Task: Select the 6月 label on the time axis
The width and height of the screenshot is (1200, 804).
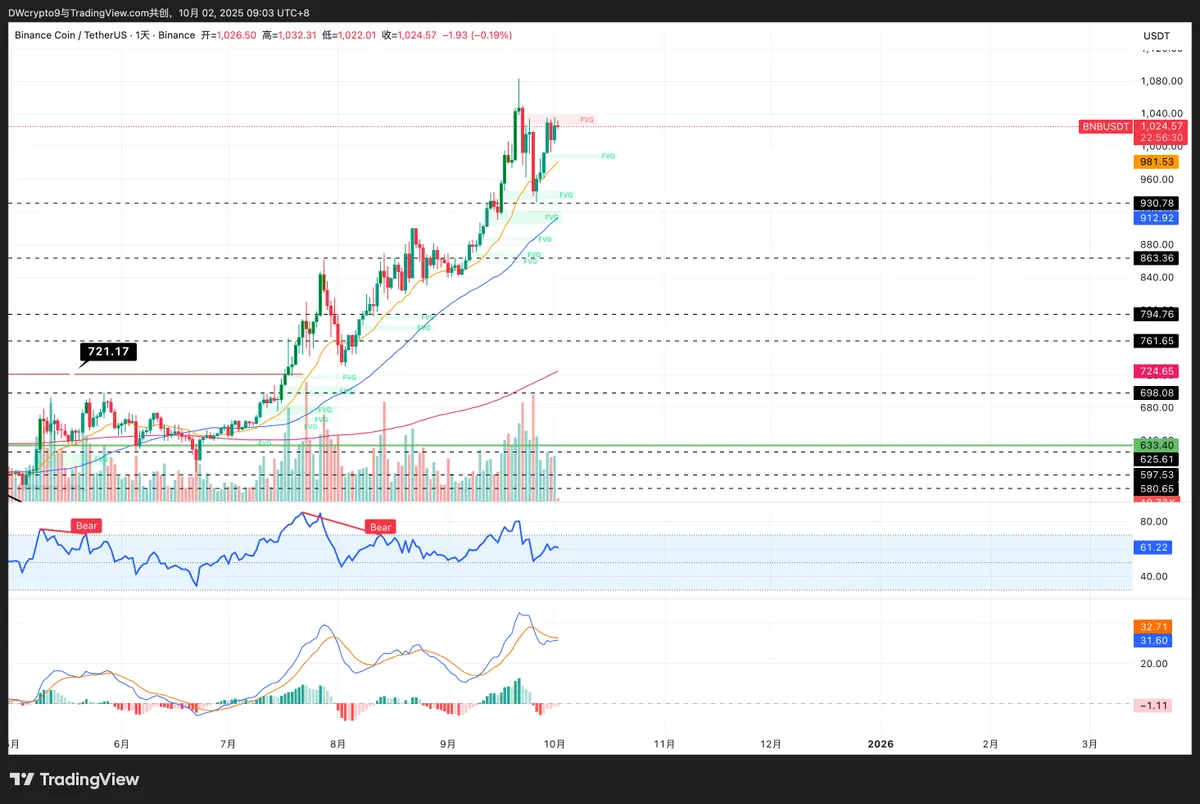Action: 122,744
